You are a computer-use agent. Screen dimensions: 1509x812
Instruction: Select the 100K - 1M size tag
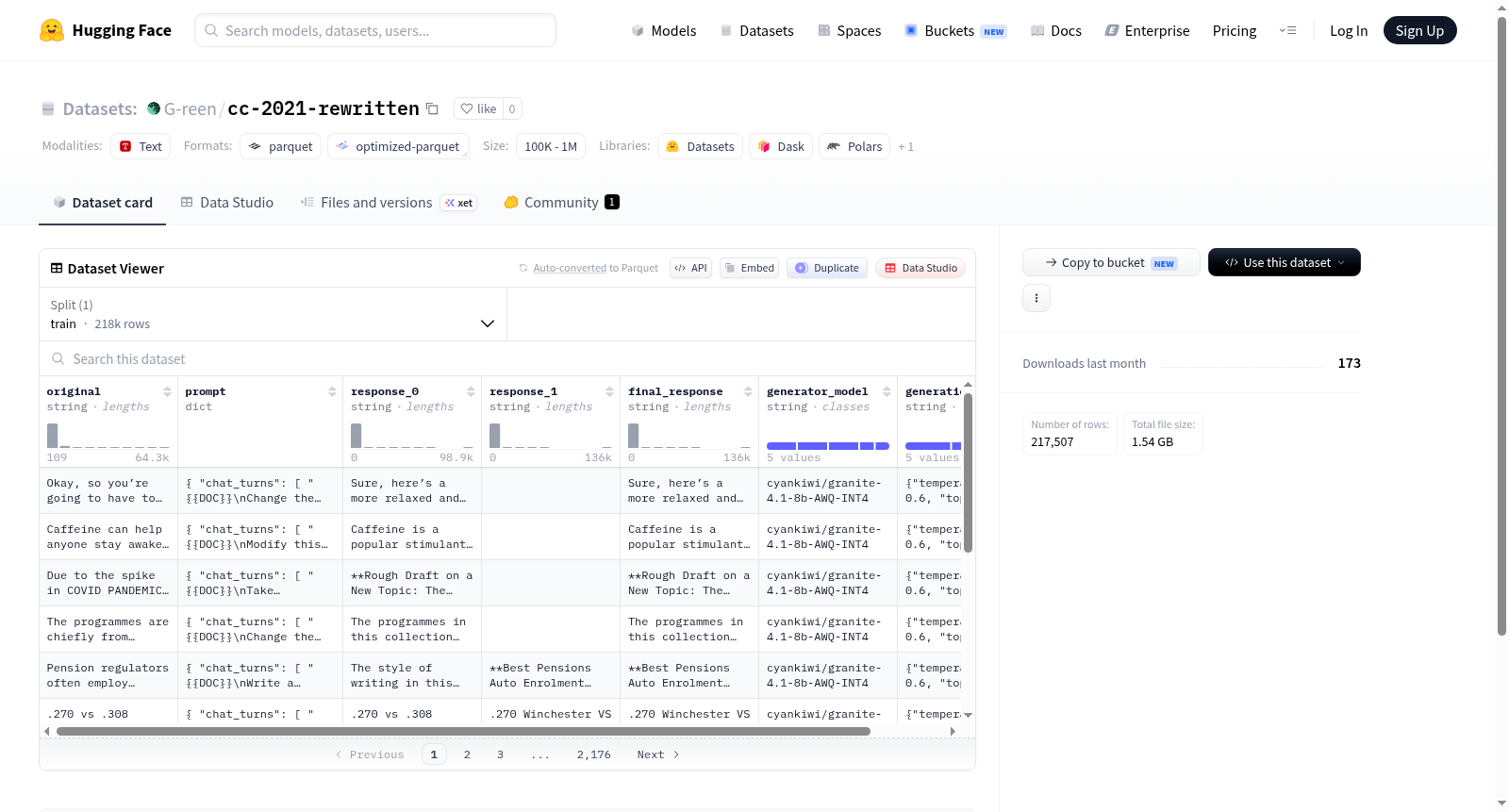[x=551, y=146]
